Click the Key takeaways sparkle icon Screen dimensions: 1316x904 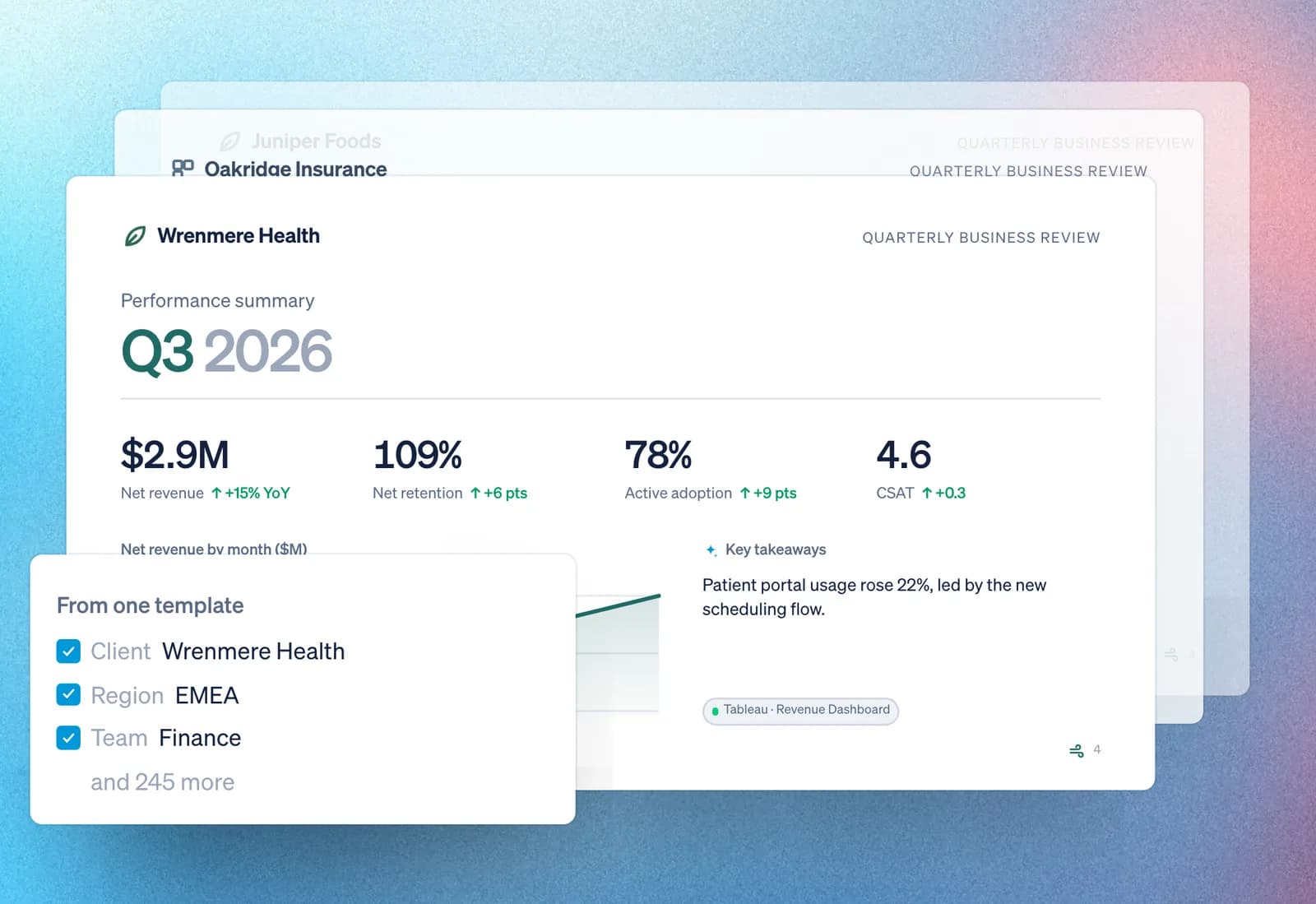(711, 549)
